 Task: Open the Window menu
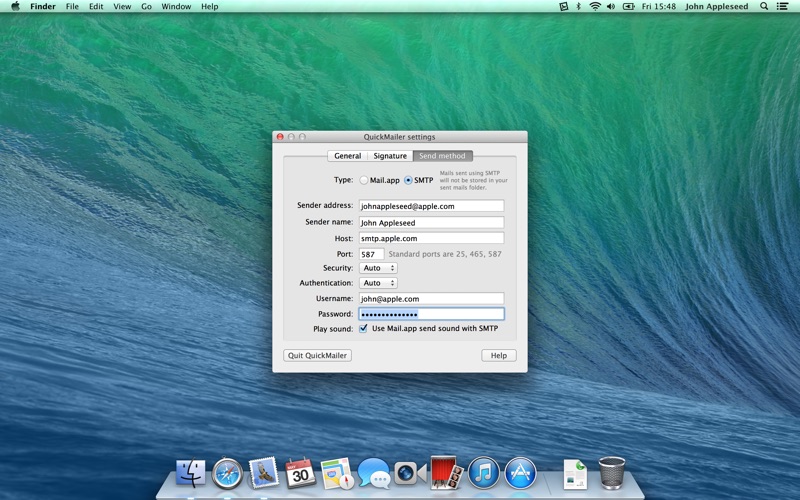[x=176, y=6]
